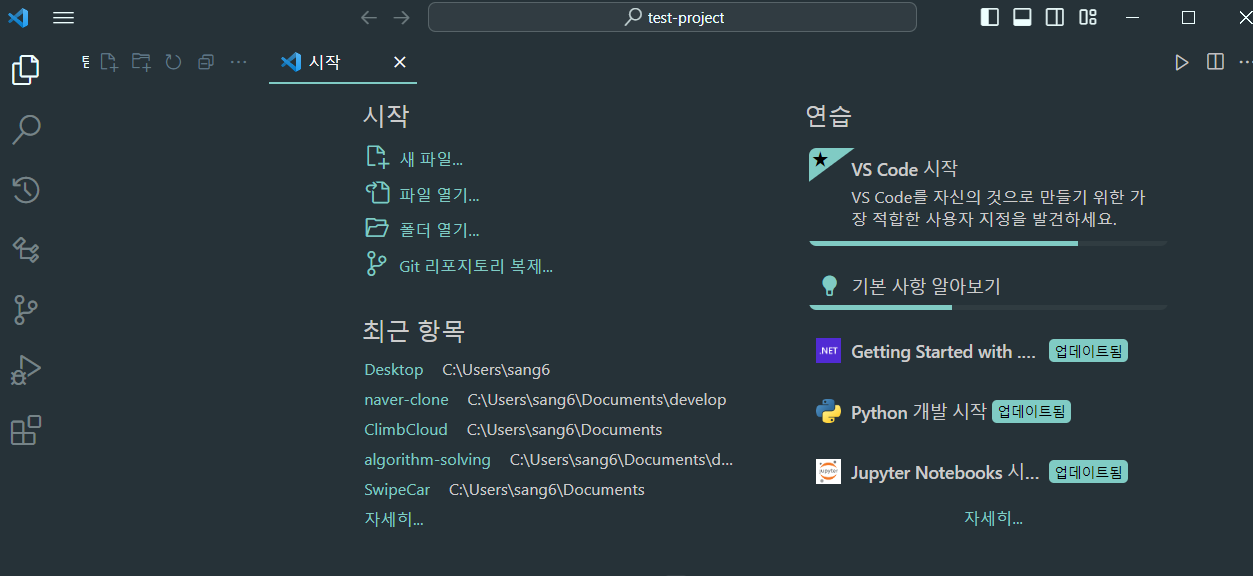Click the VS Code logo in title bar

click(x=18, y=18)
